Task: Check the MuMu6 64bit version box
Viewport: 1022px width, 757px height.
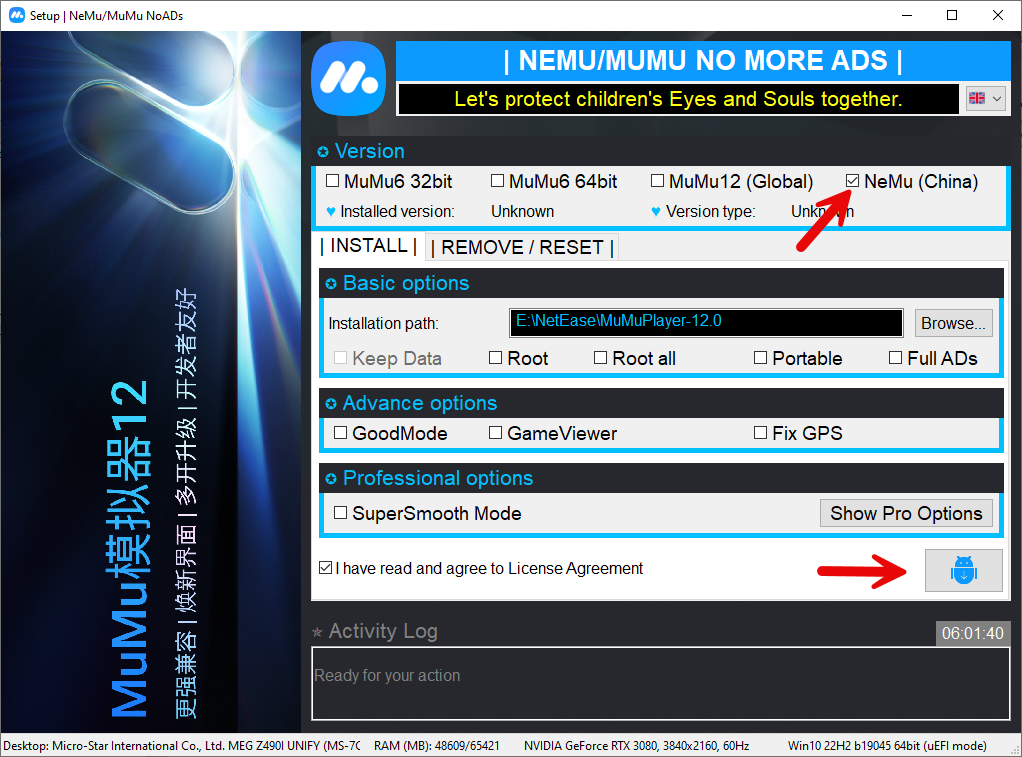Action: click(x=497, y=181)
